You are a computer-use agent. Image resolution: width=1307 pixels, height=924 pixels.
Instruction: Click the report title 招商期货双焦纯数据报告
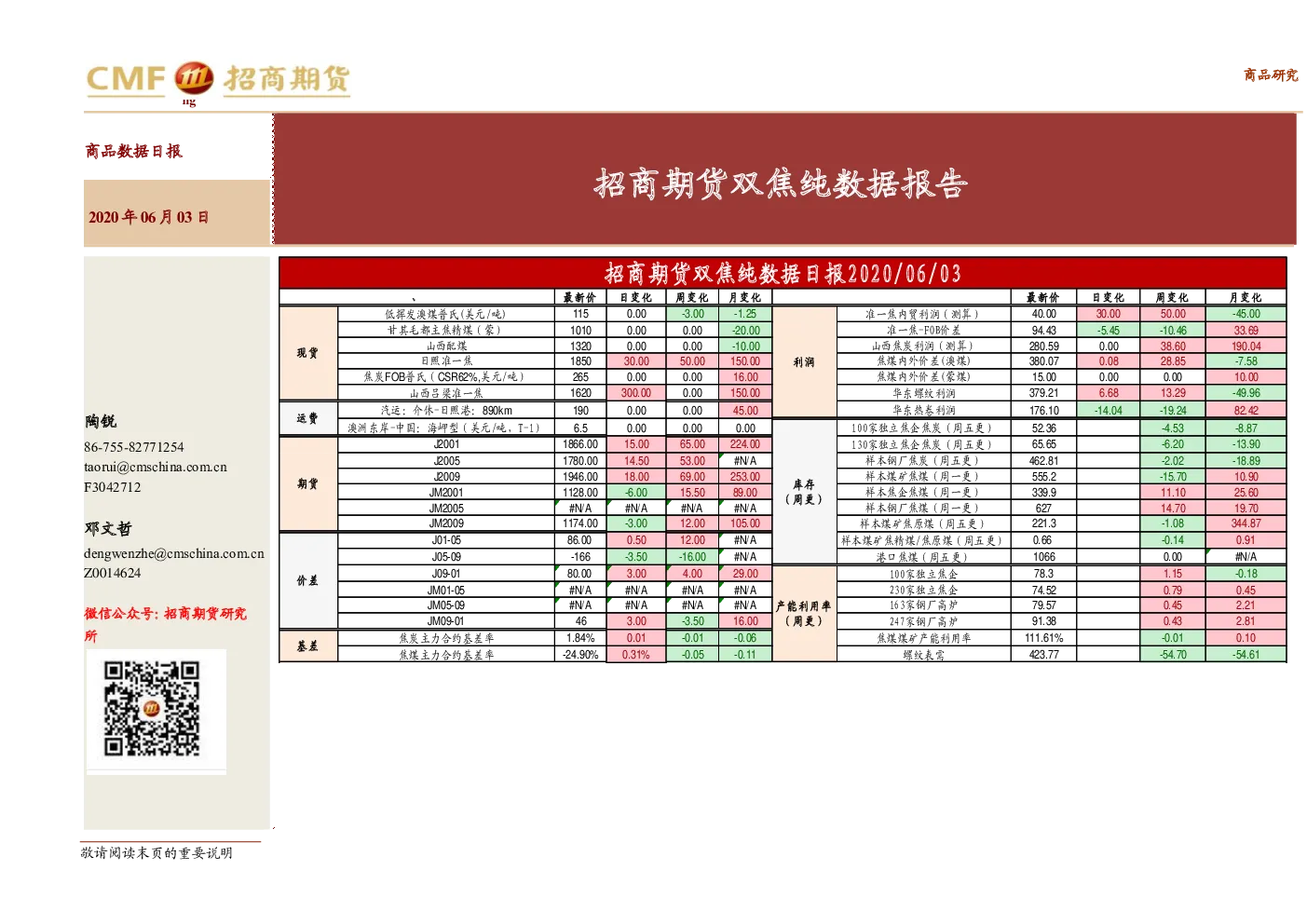click(781, 183)
